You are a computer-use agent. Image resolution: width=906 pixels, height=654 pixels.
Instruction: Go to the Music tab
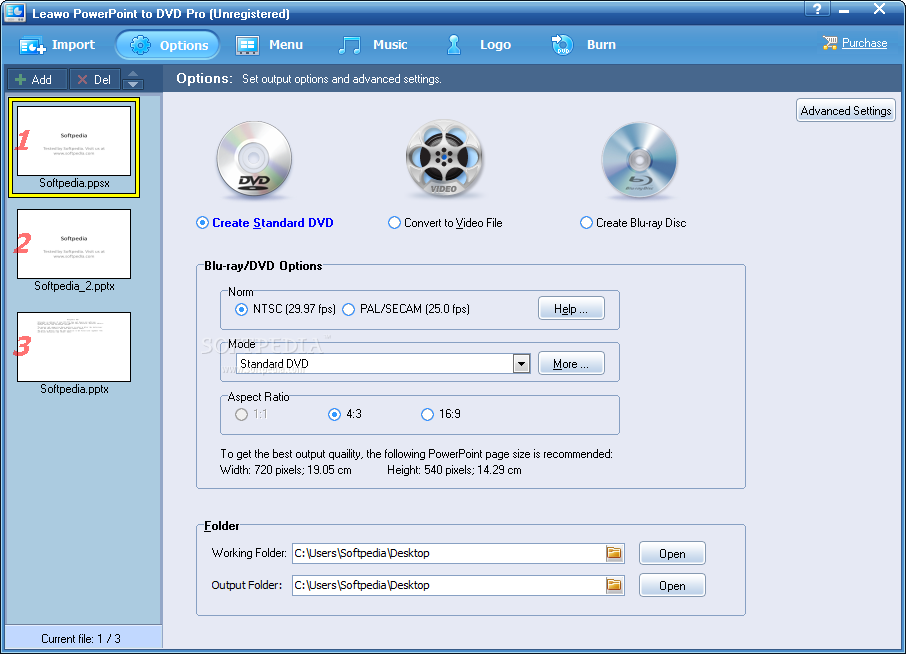click(373, 45)
